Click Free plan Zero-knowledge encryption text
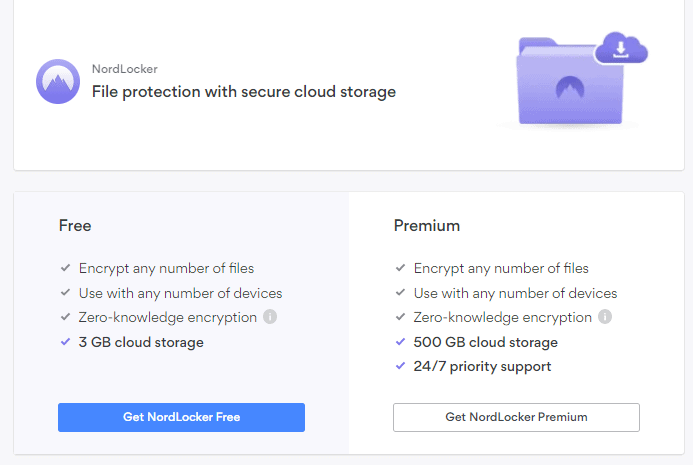 tap(168, 318)
